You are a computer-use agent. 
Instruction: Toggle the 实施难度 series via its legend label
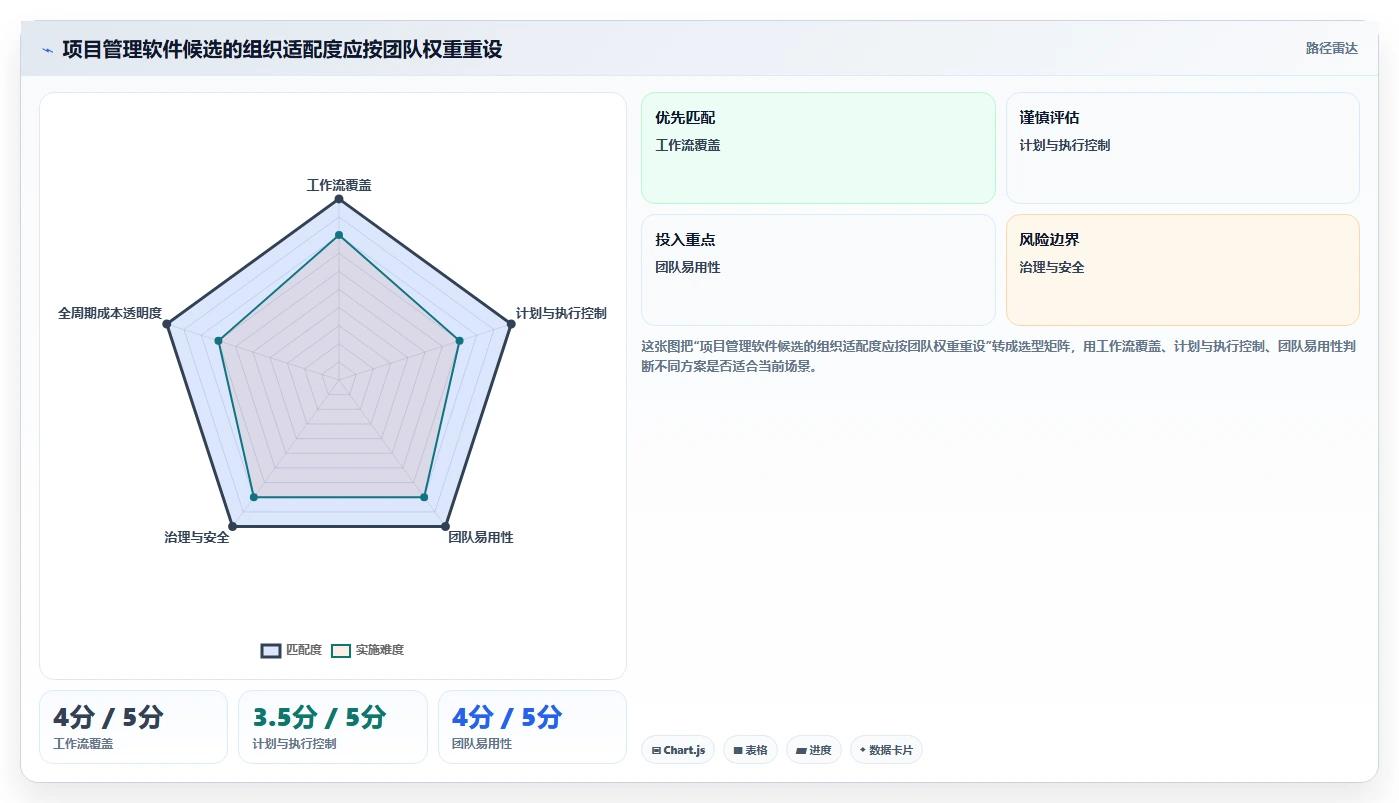[380, 650]
